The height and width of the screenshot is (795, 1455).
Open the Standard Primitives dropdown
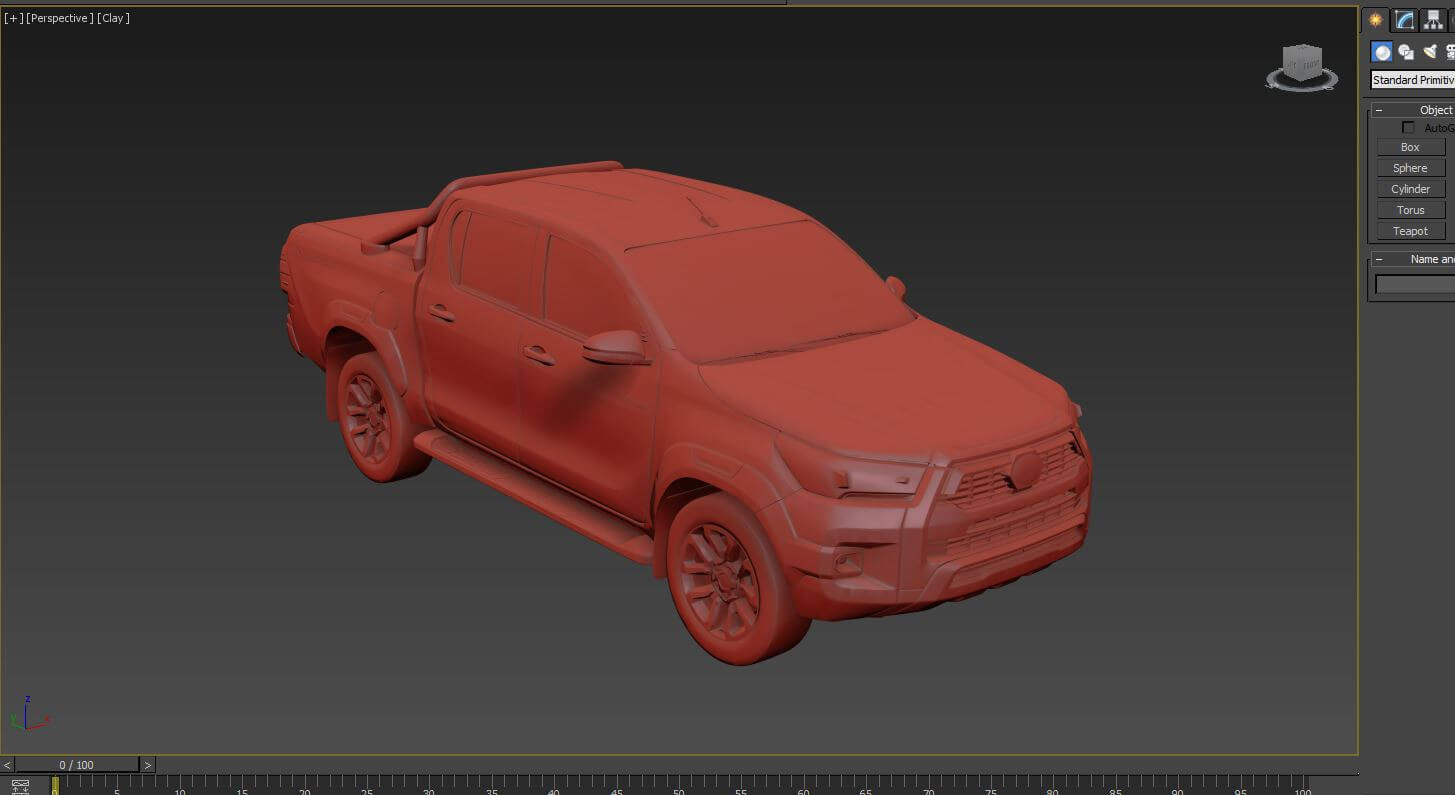point(1412,80)
